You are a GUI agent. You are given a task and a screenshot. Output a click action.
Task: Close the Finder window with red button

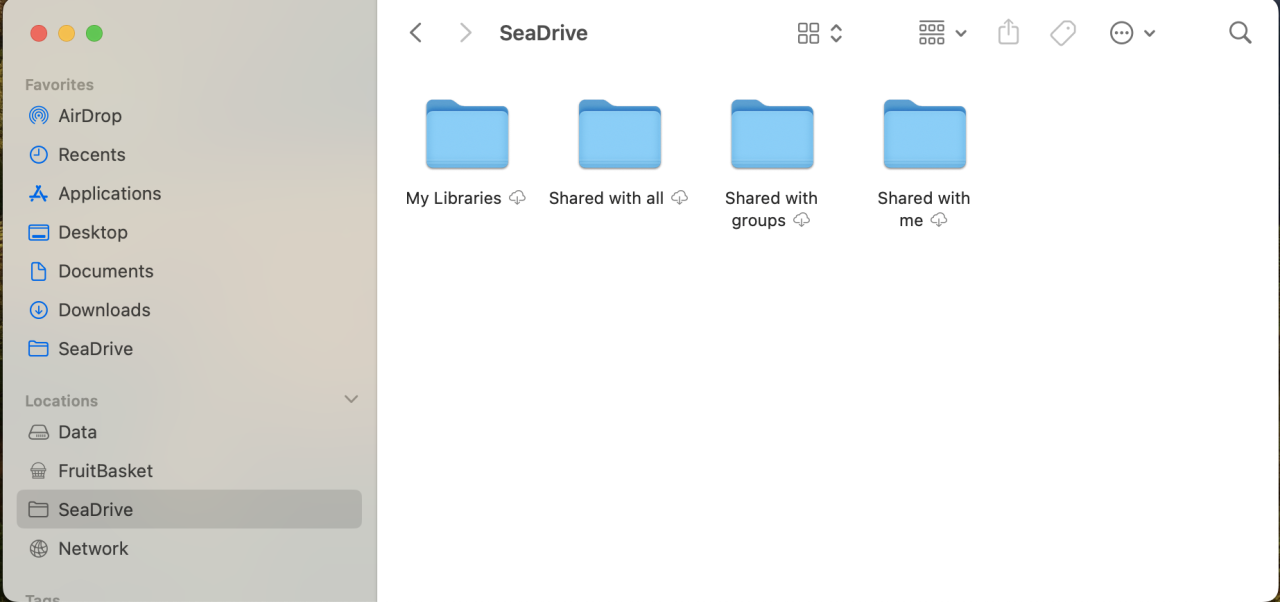pos(38,33)
